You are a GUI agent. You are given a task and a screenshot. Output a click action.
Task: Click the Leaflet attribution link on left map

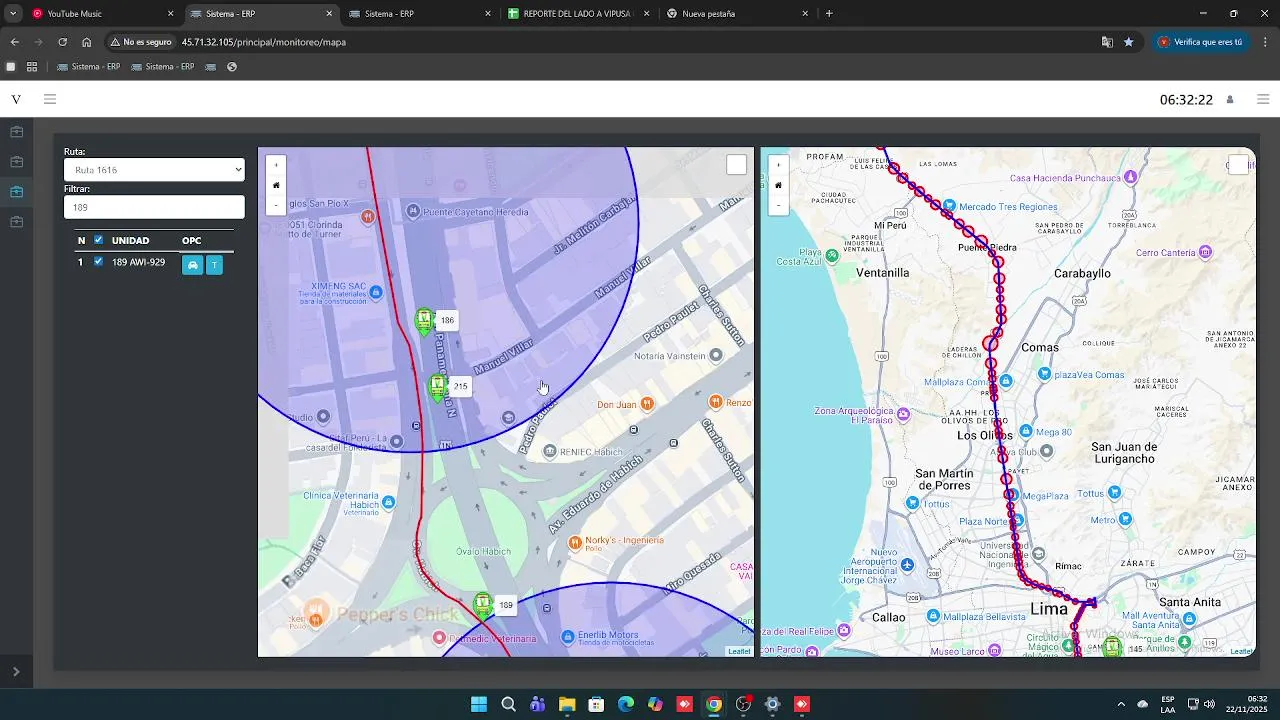(739, 651)
